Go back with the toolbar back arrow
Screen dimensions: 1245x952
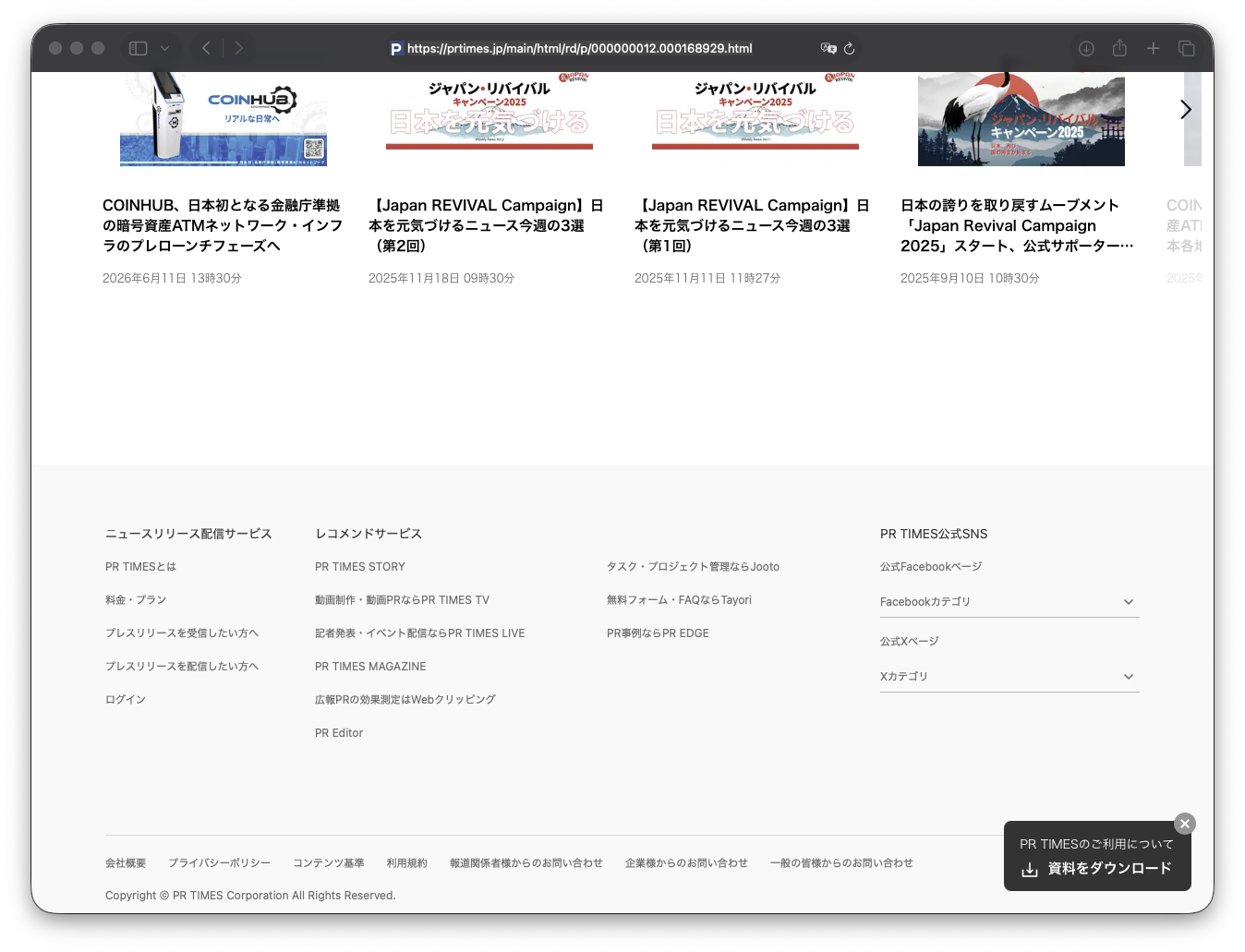coord(206,48)
